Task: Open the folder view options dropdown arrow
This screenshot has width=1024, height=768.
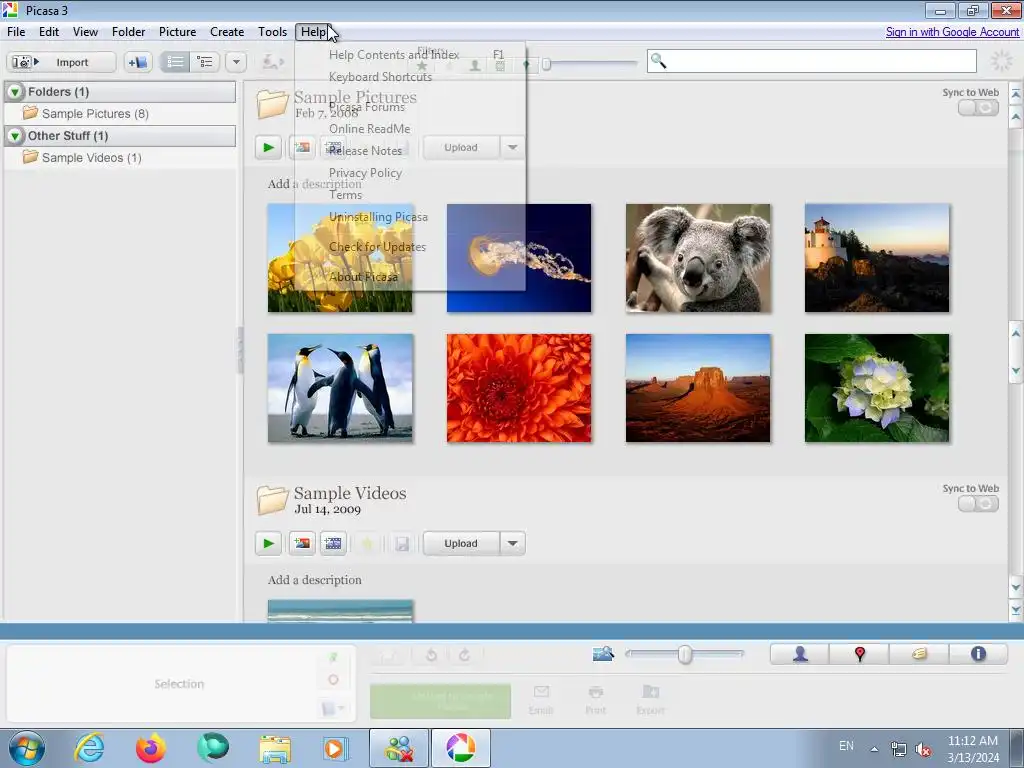Action: (x=236, y=62)
